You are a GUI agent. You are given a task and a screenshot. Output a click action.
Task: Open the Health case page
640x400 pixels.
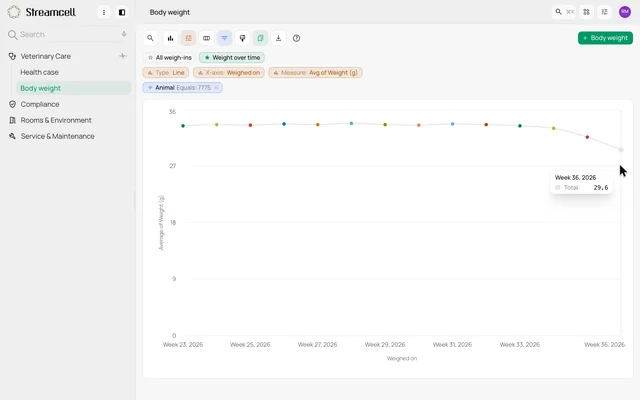tap(39, 72)
